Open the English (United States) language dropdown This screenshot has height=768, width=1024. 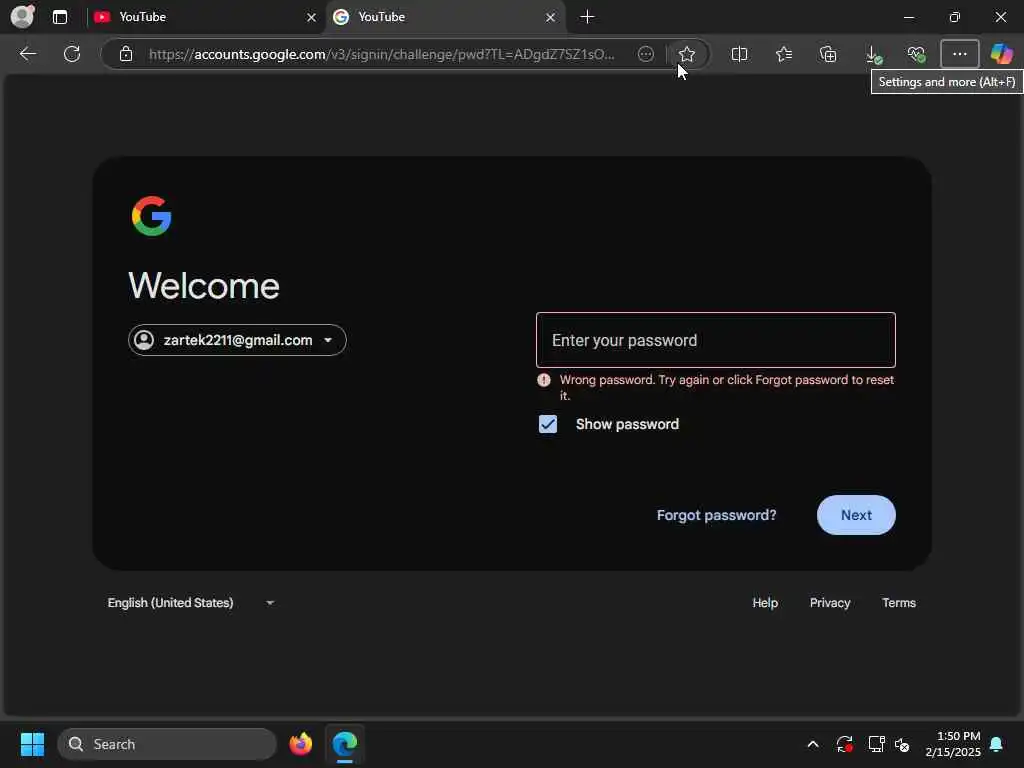(x=191, y=603)
